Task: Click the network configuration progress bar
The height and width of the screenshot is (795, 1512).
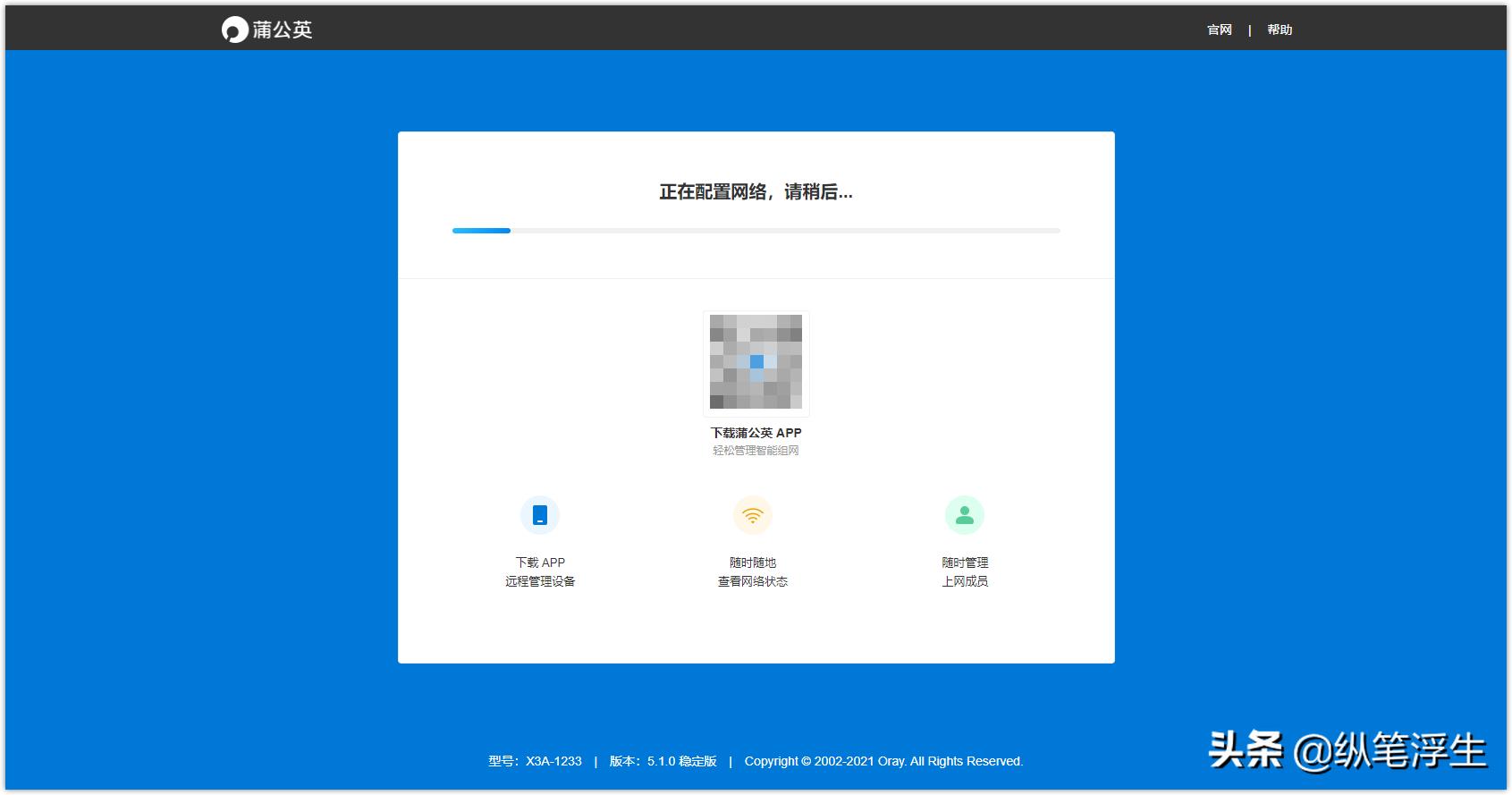Action: pyautogui.click(x=756, y=231)
